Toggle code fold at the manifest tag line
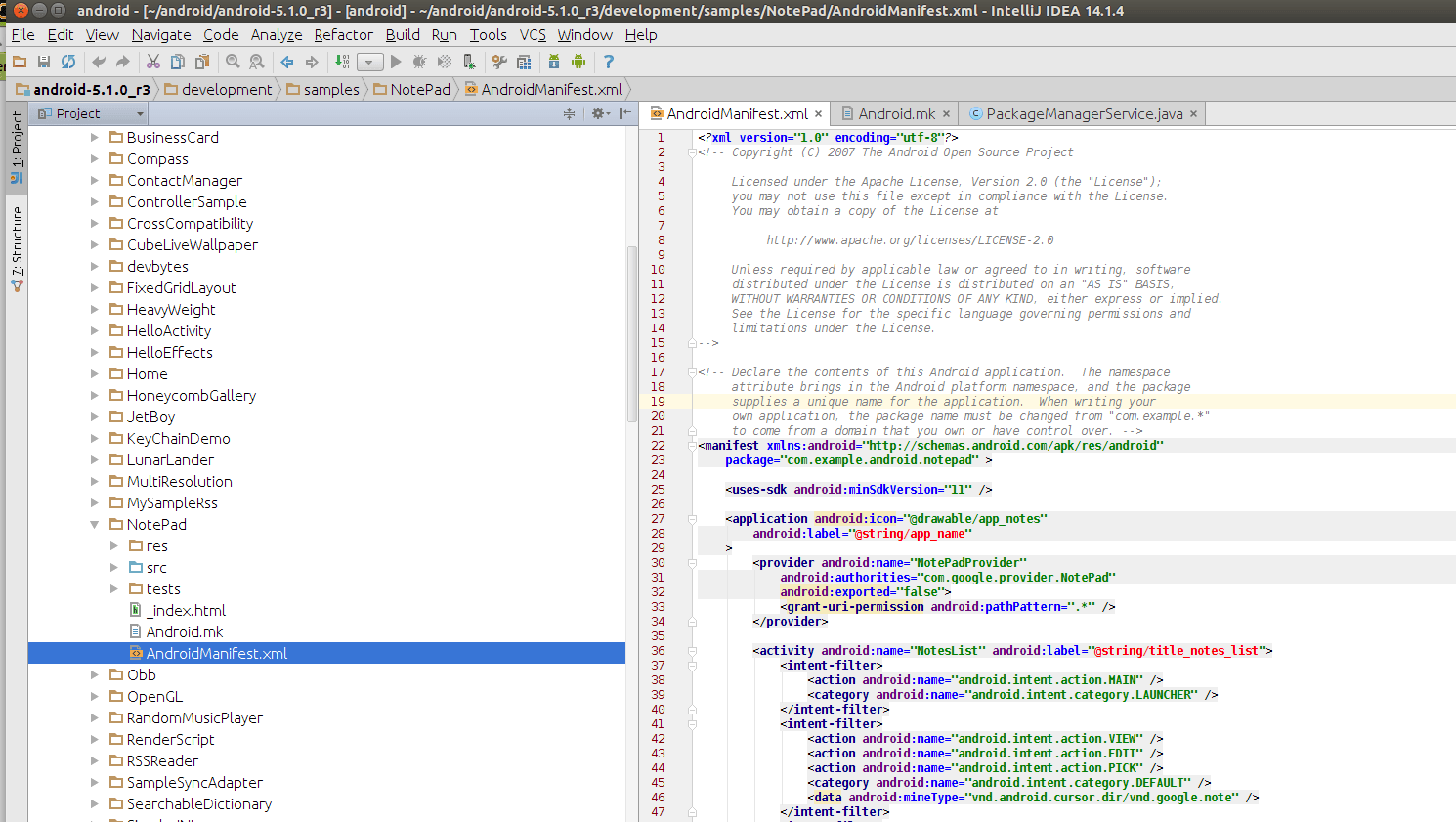This screenshot has width=1456, height=822. (x=692, y=446)
